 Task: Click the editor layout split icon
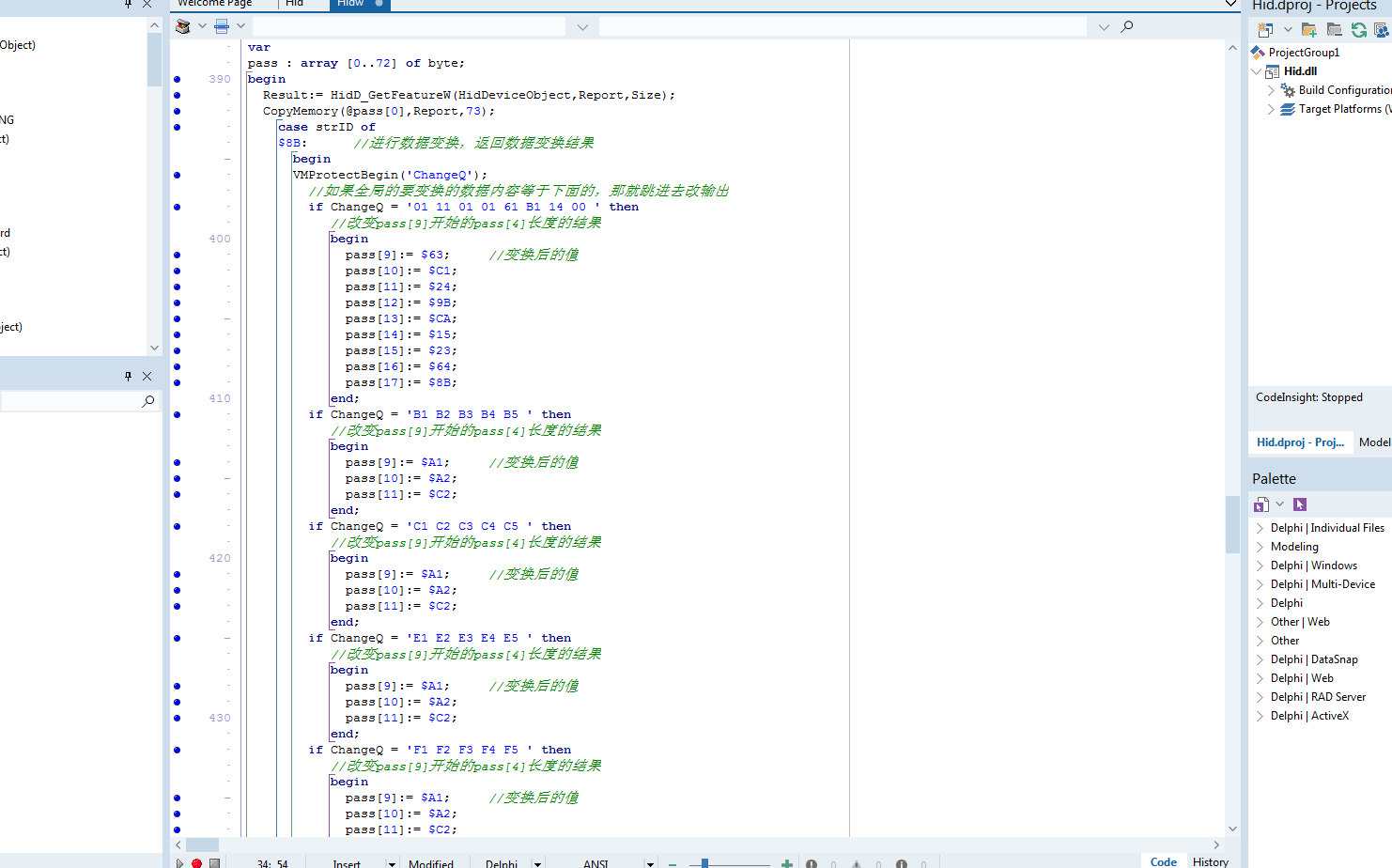click(x=222, y=26)
